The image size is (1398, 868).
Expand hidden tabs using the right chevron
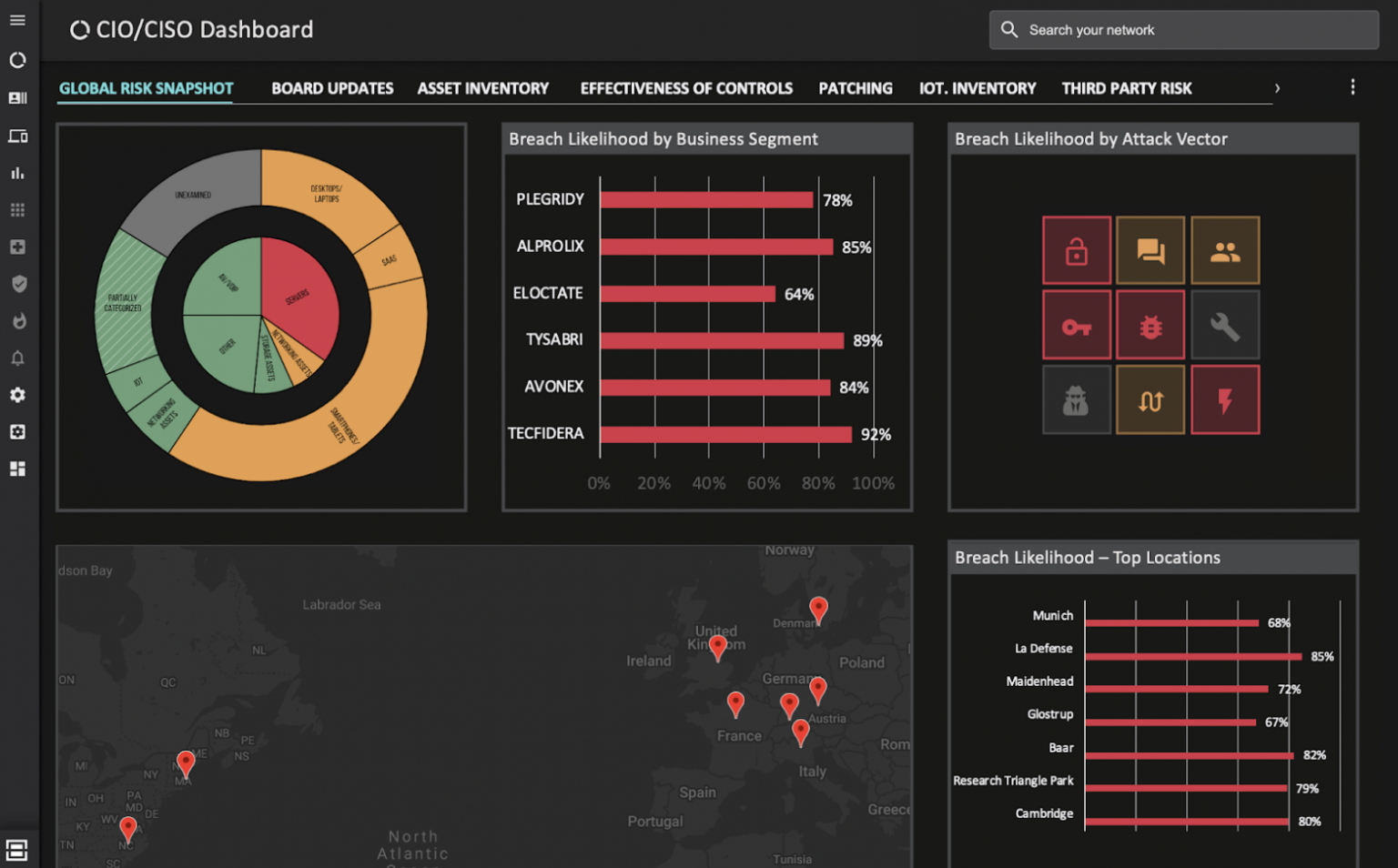[x=1278, y=88]
